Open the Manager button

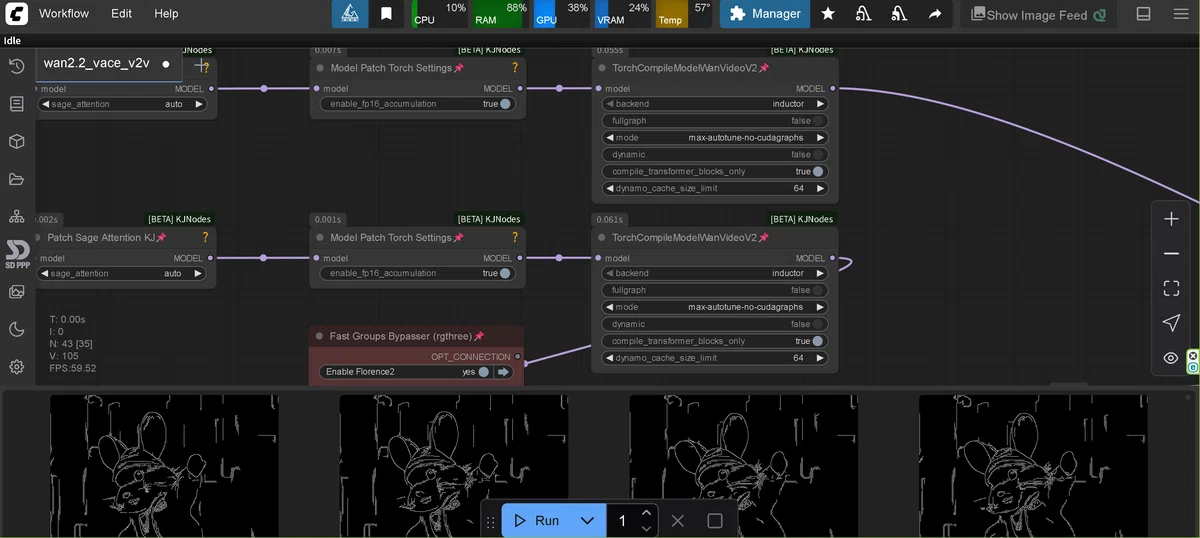[765, 14]
